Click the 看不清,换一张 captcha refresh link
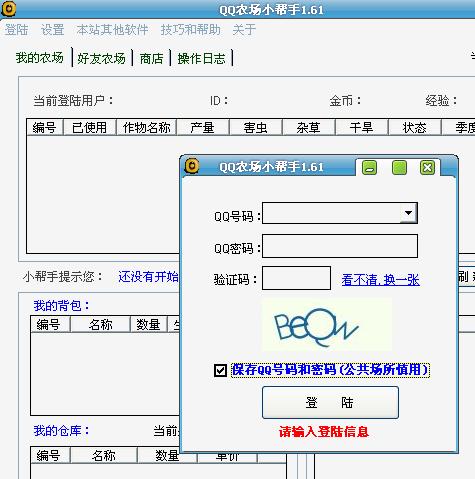The width and height of the screenshot is (475, 479). [380, 280]
